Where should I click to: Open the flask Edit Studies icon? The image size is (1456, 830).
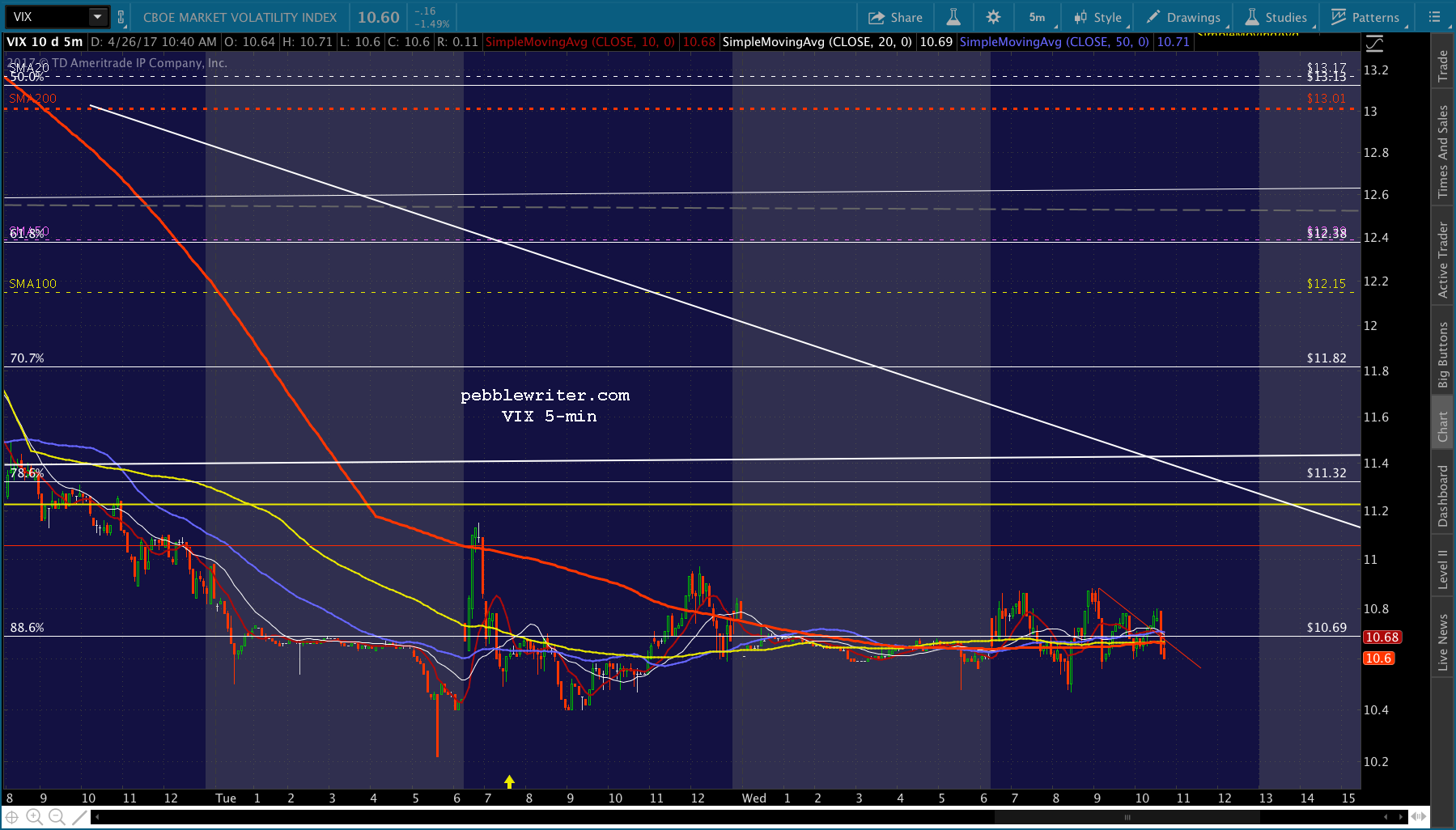(953, 17)
